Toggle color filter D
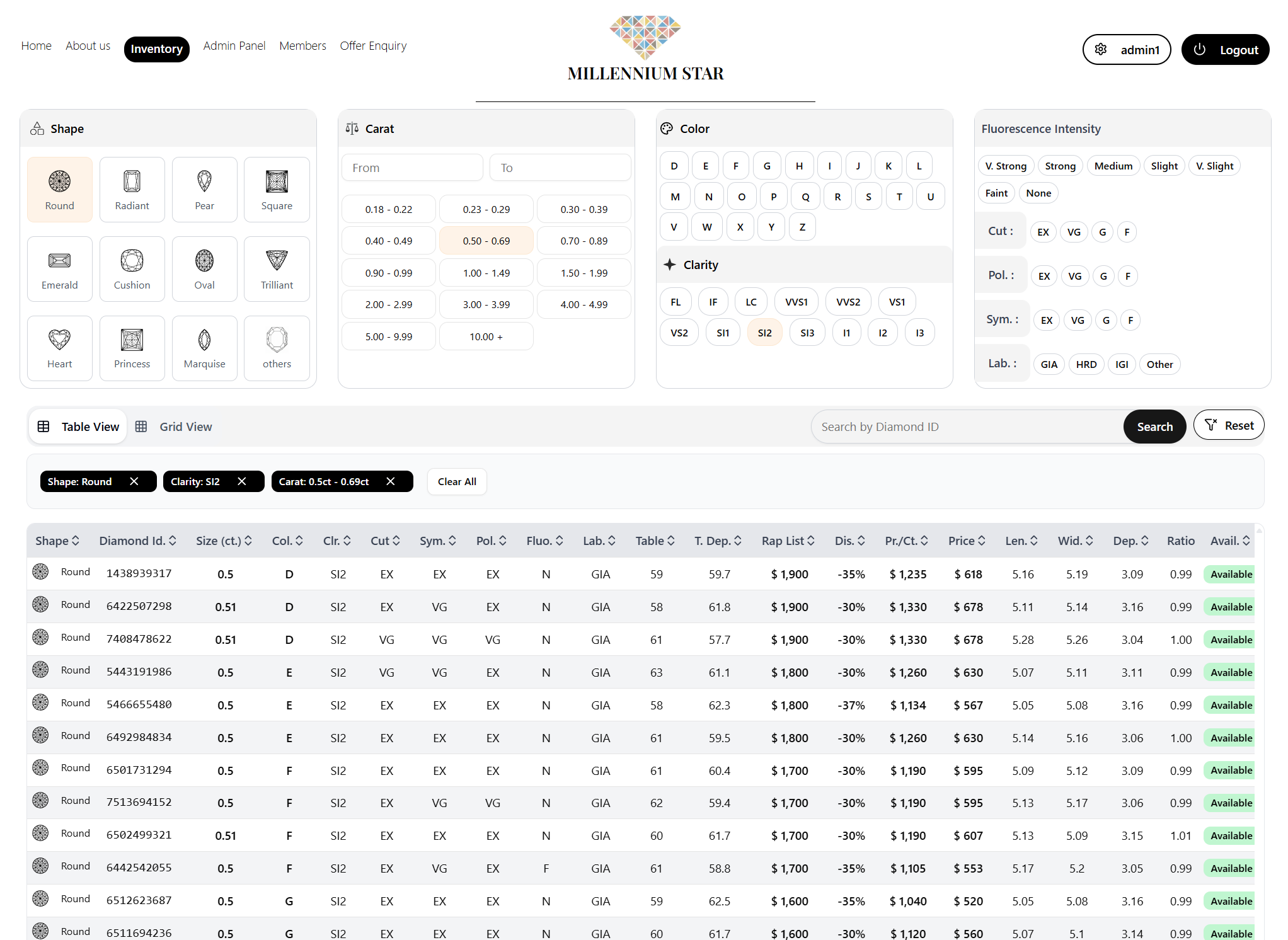The width and height of the screenshot is (1288, 940). (674, 165)
